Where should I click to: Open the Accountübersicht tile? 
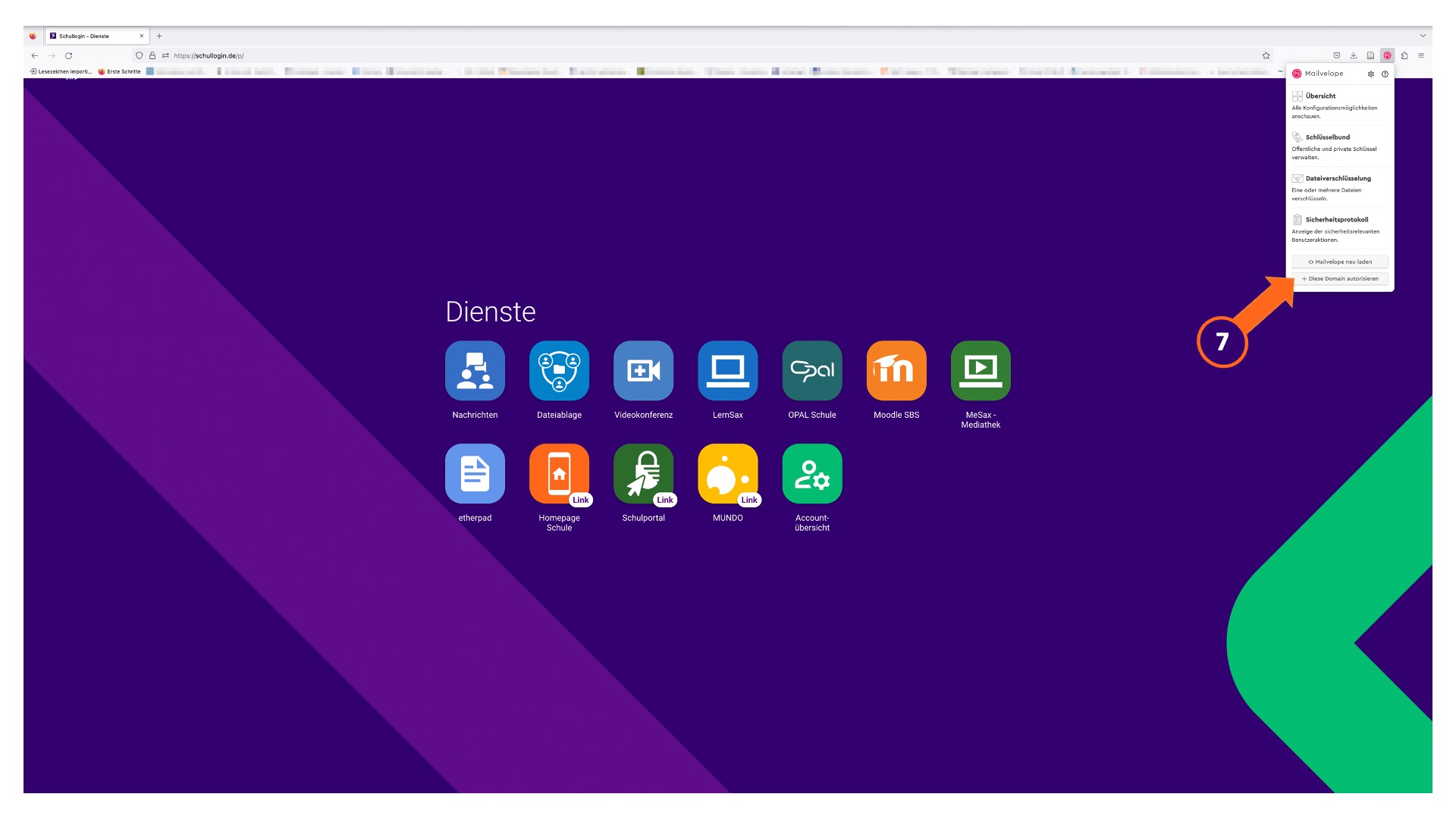pyautogui.click(x=811, y=474)
